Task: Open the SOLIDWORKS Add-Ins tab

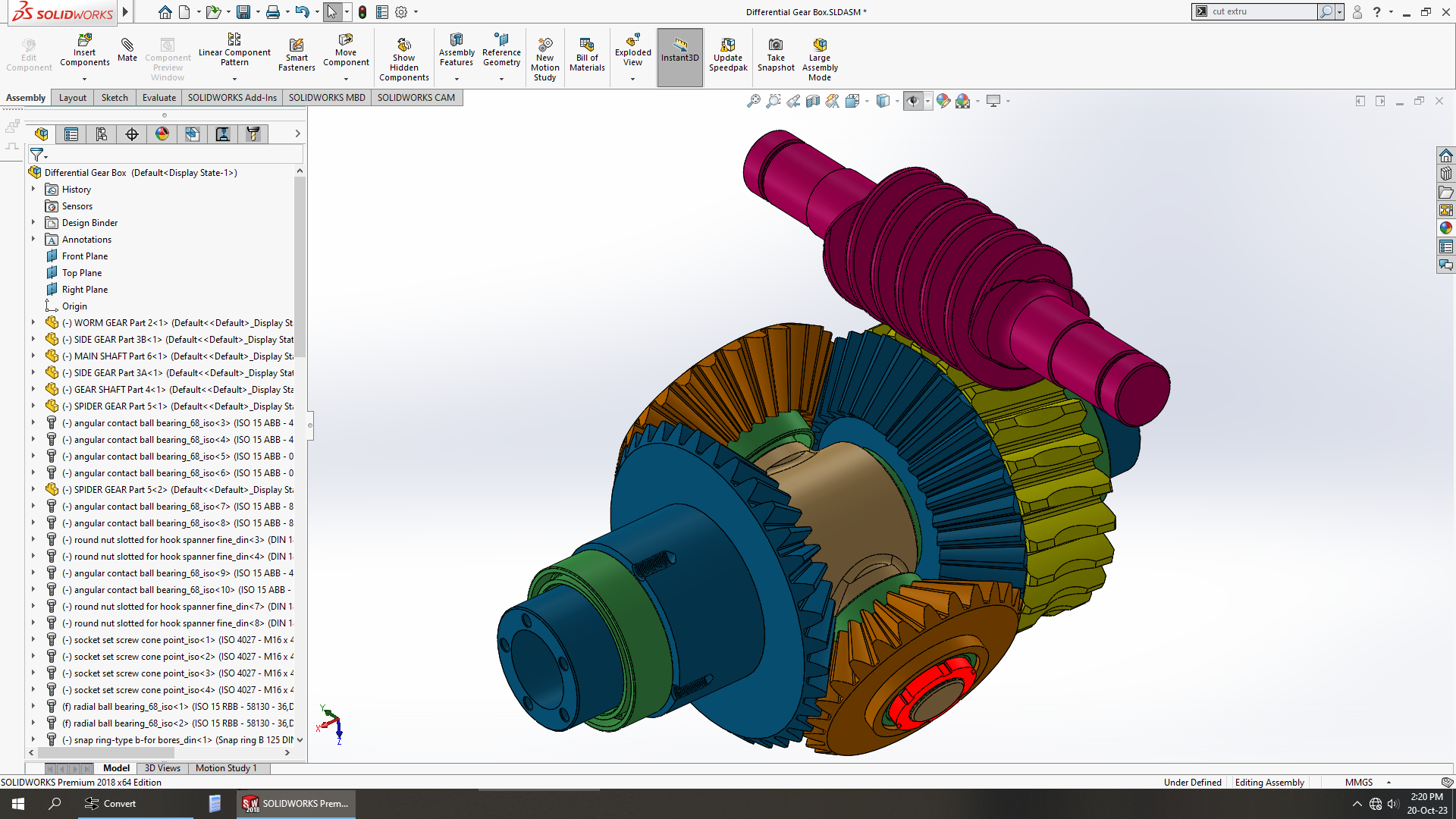Action: [232, 98]
